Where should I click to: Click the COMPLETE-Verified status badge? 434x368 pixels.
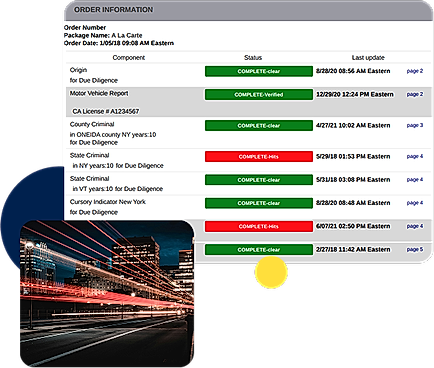(259, 95)
